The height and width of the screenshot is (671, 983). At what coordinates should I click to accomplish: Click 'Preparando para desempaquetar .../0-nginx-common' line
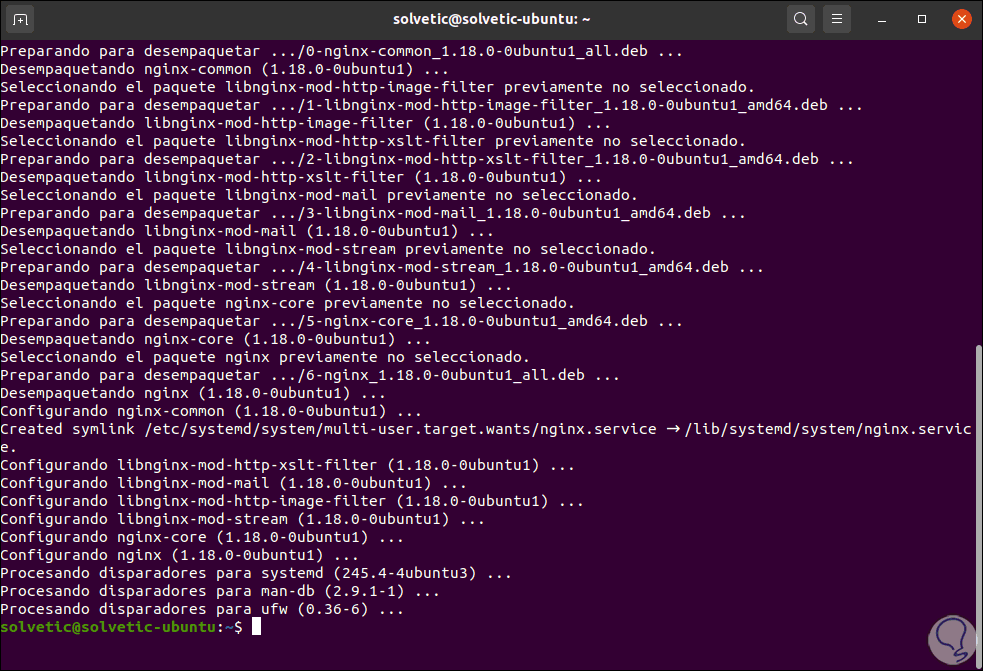pyautogui.click(x=342, y=51)
